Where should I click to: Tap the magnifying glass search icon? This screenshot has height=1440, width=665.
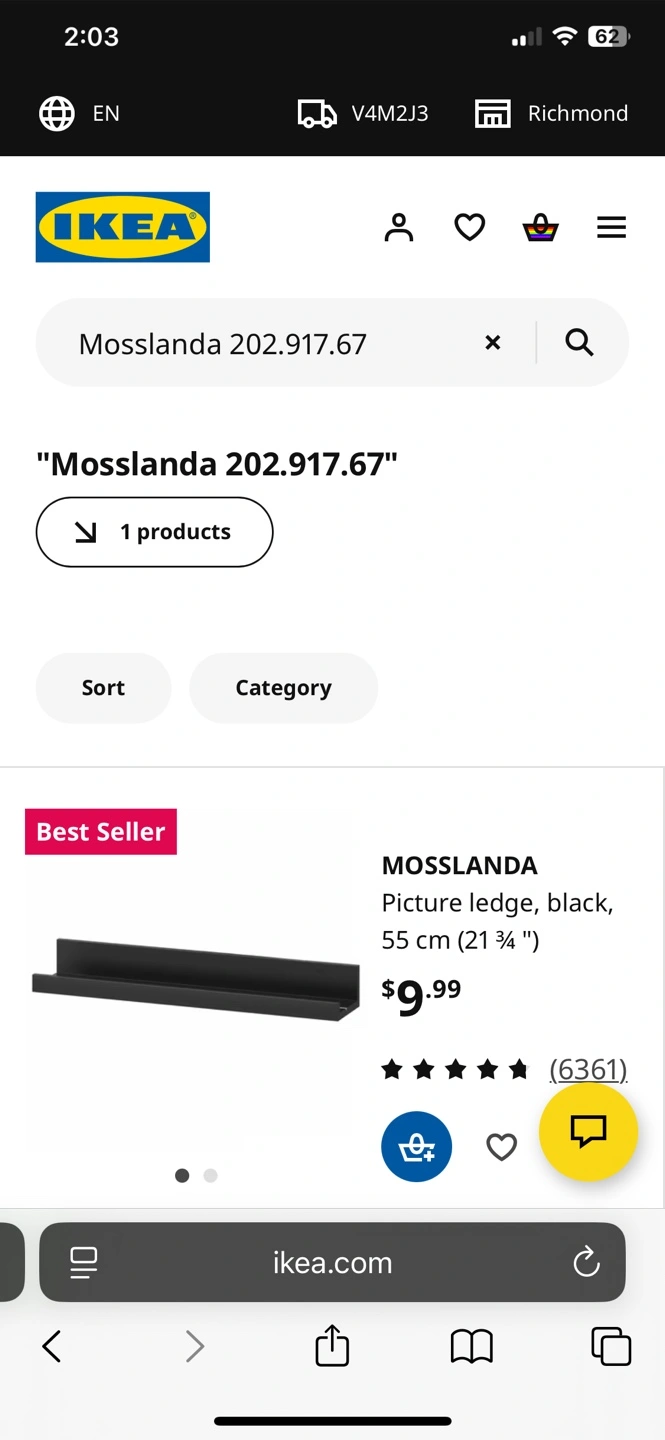click(x=580, y=343)
